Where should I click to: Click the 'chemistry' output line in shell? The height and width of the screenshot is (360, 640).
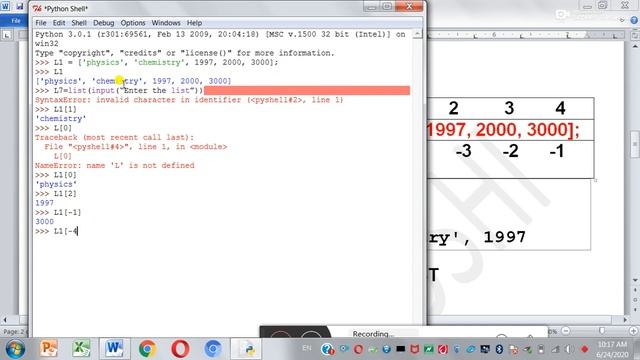(x=60, y=119)
